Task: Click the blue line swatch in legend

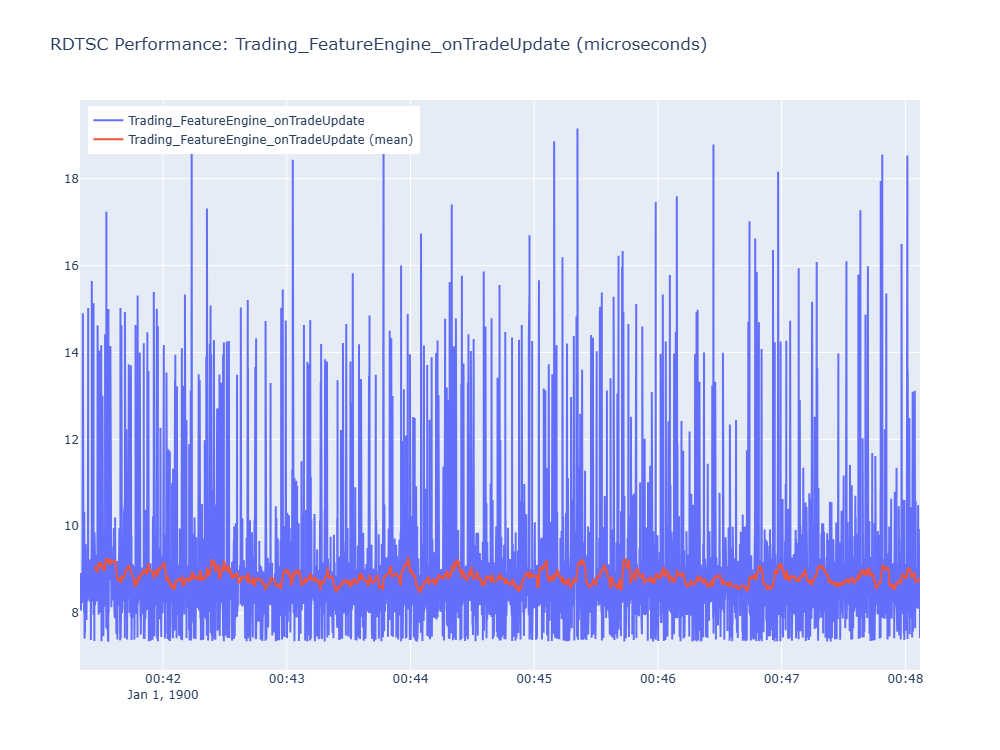Action: coord(108,121)
